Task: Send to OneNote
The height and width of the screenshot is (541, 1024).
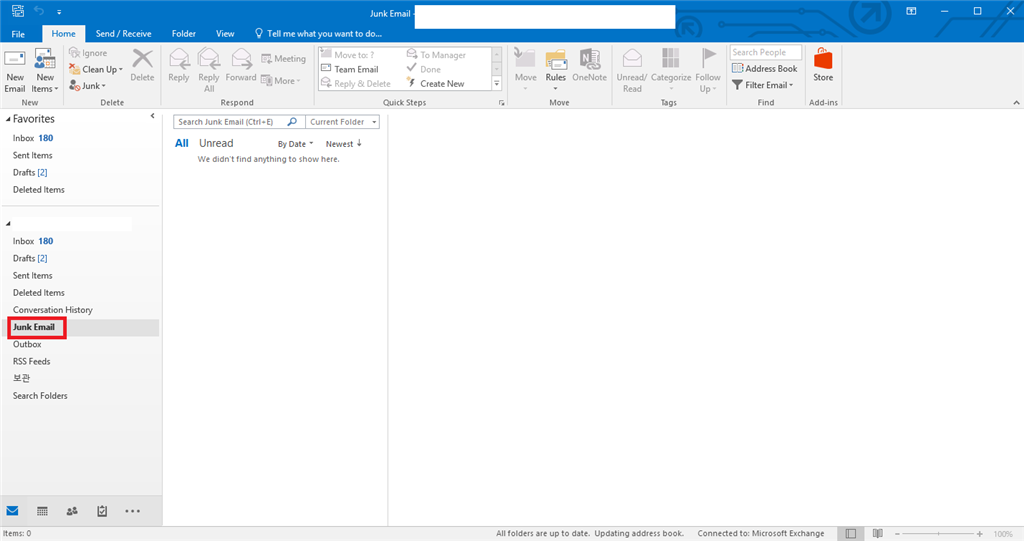Action: tap(590, 65)
